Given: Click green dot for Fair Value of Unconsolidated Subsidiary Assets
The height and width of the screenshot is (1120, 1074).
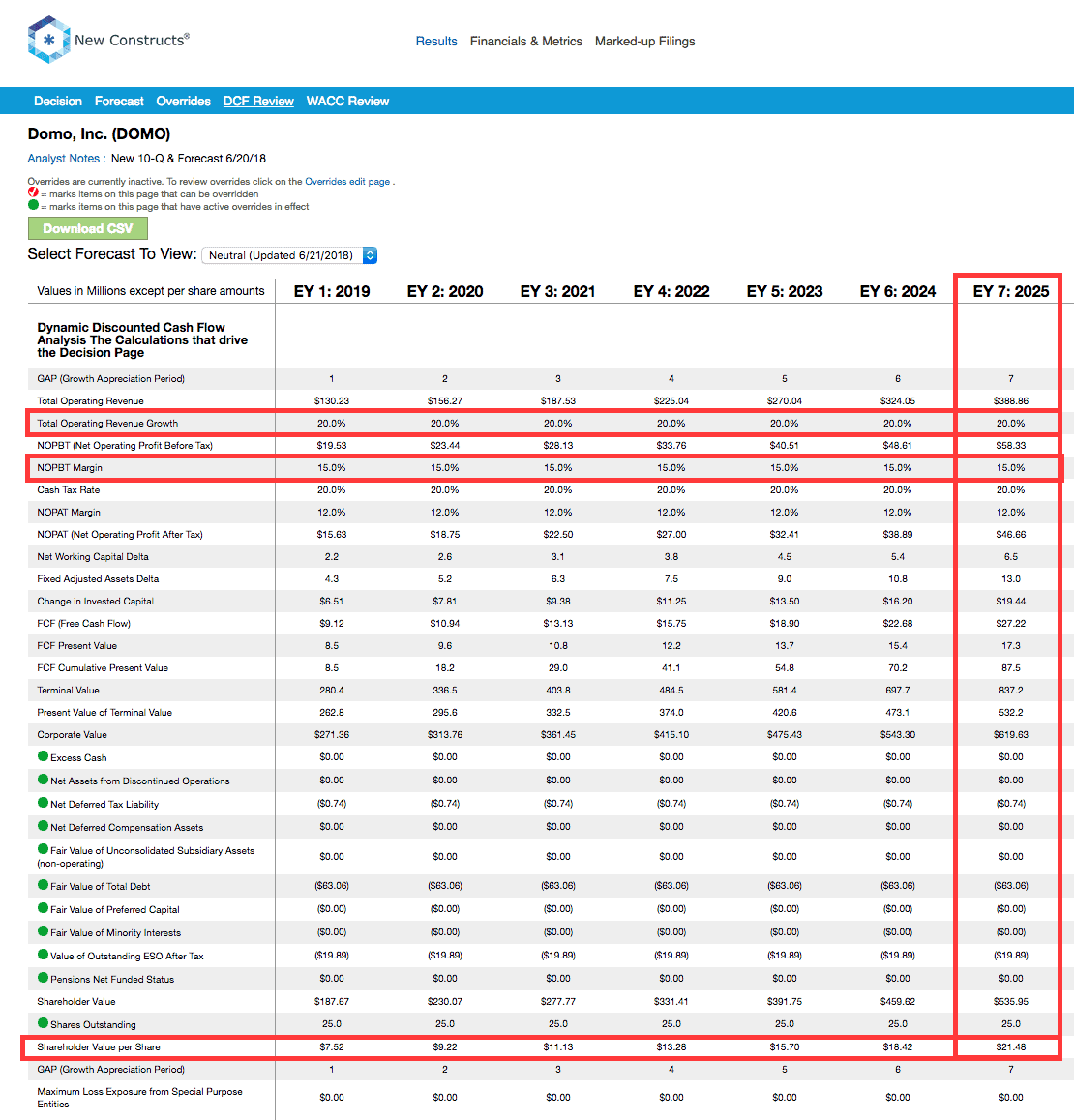Looking at the screenshot, I should pyautogui.click(x=43, y=849).
